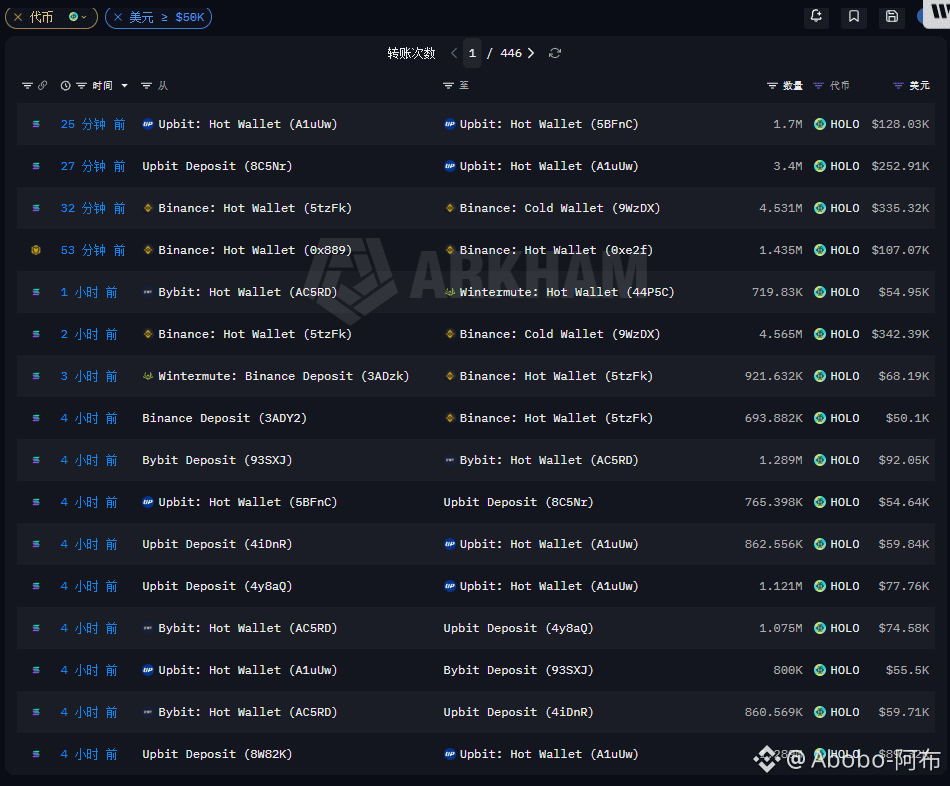Go to previous page of transfers

point(454,53)
